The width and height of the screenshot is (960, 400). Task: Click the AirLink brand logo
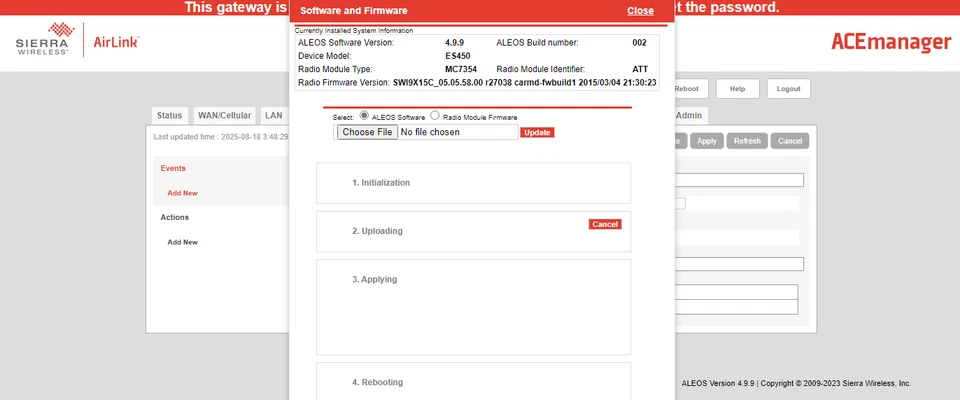[x=116, y=42]
